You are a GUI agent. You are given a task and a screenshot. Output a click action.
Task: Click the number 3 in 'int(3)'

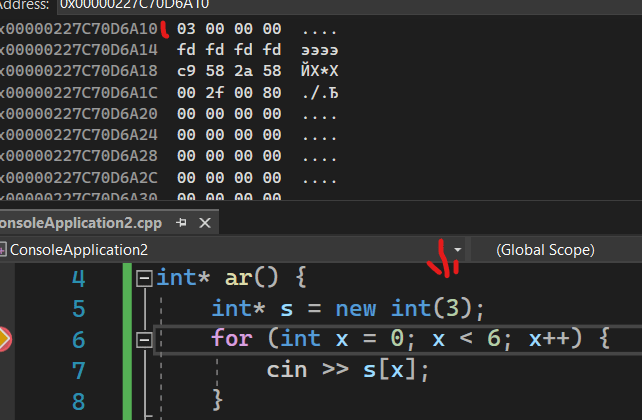click(452, 308)
